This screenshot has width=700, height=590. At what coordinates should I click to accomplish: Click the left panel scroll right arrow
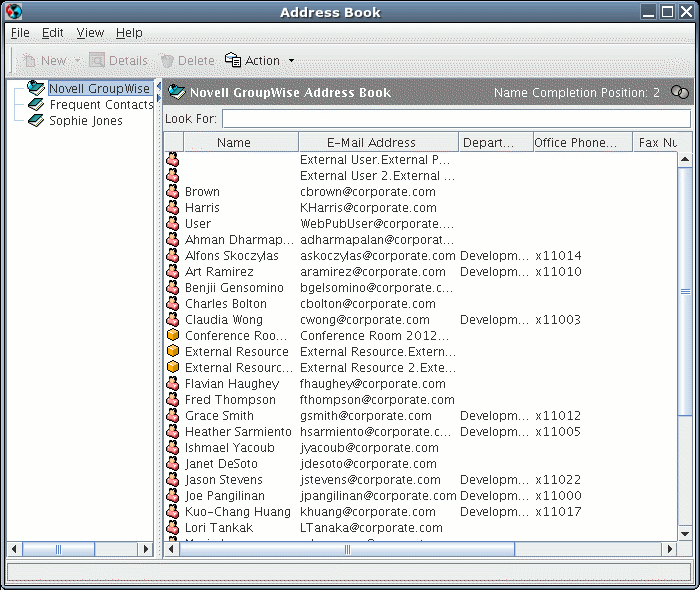pos(145,549)
